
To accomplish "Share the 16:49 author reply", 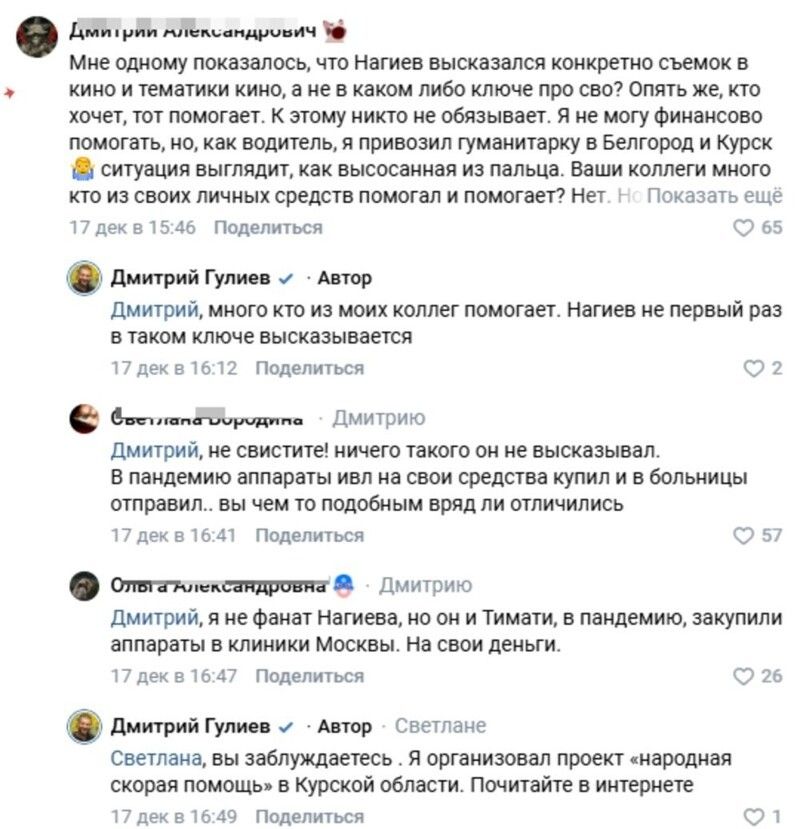I will point(310,817).
